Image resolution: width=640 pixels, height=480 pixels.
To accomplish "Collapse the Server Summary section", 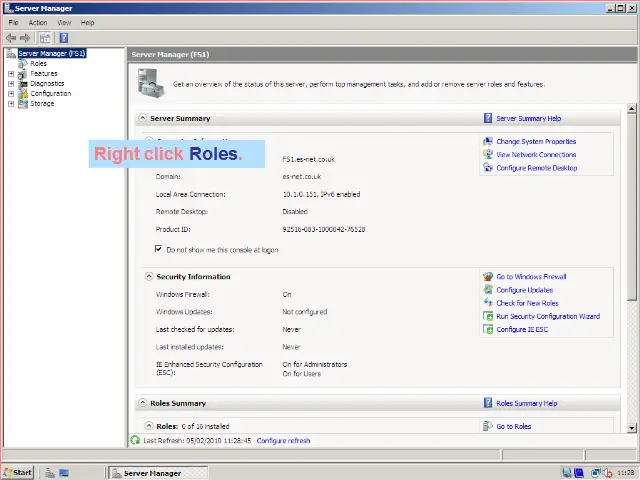I will (142, 118).
